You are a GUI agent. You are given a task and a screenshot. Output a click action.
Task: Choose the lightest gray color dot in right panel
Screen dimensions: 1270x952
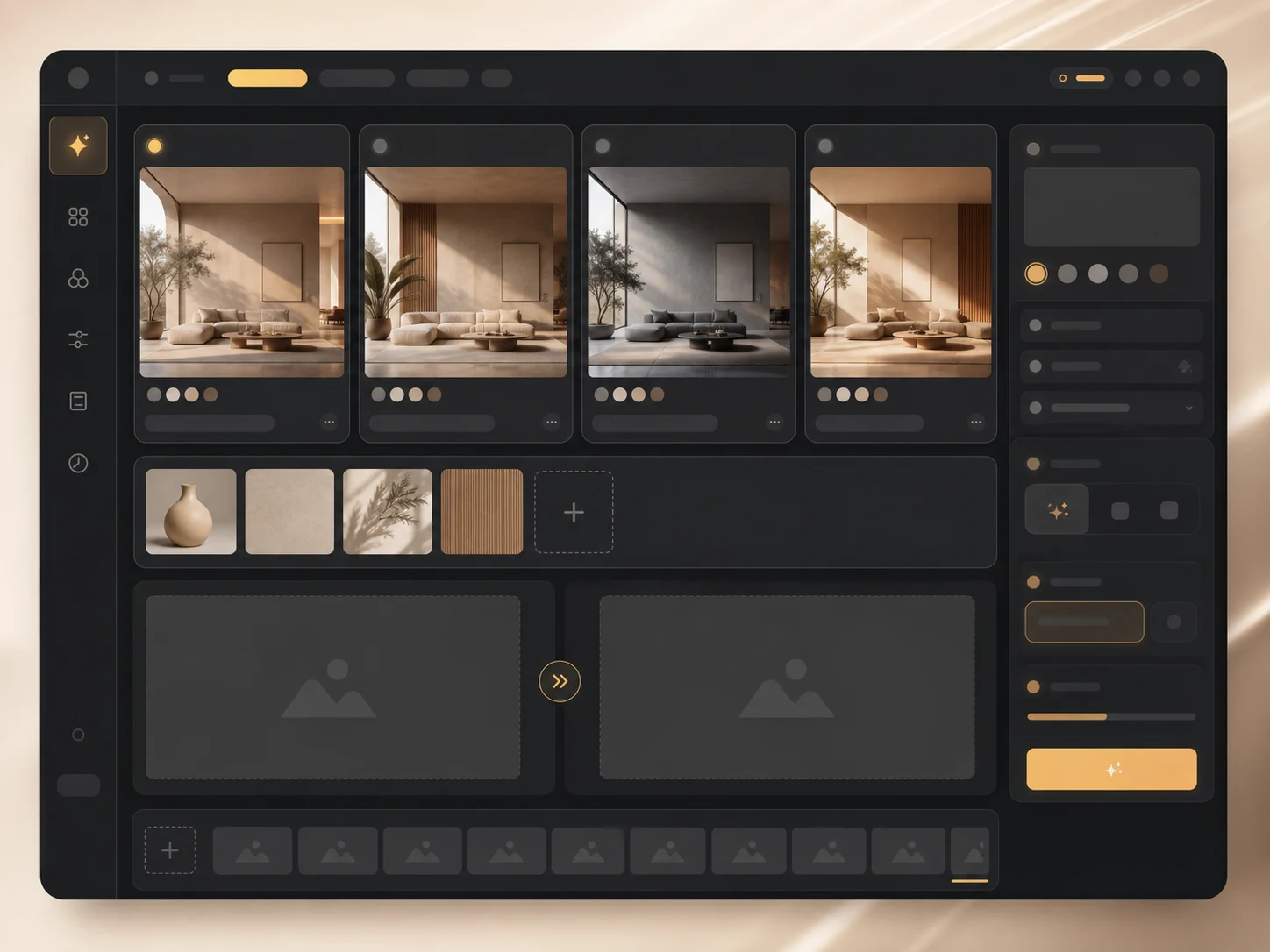[1097, 274]
